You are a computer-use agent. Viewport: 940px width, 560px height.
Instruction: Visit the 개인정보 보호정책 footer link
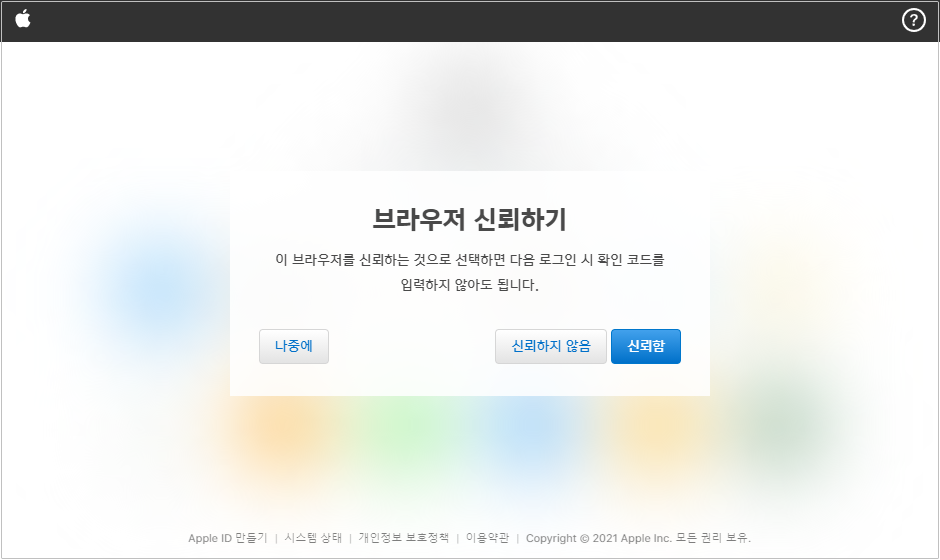point(403,538)
